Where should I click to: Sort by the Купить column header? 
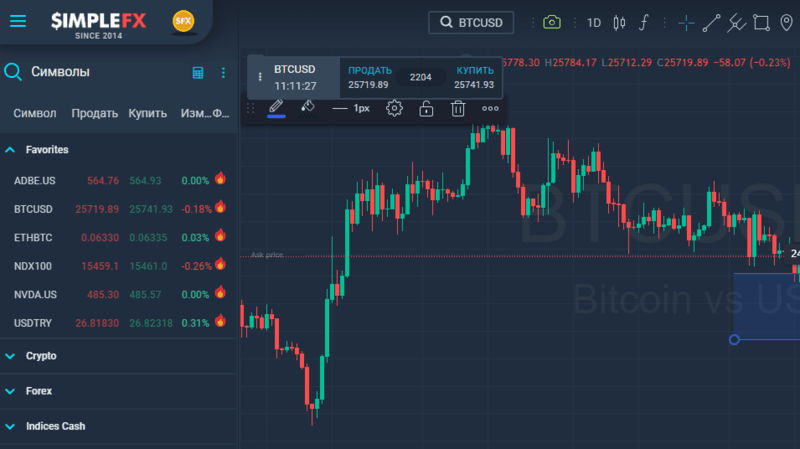[147, 113]
